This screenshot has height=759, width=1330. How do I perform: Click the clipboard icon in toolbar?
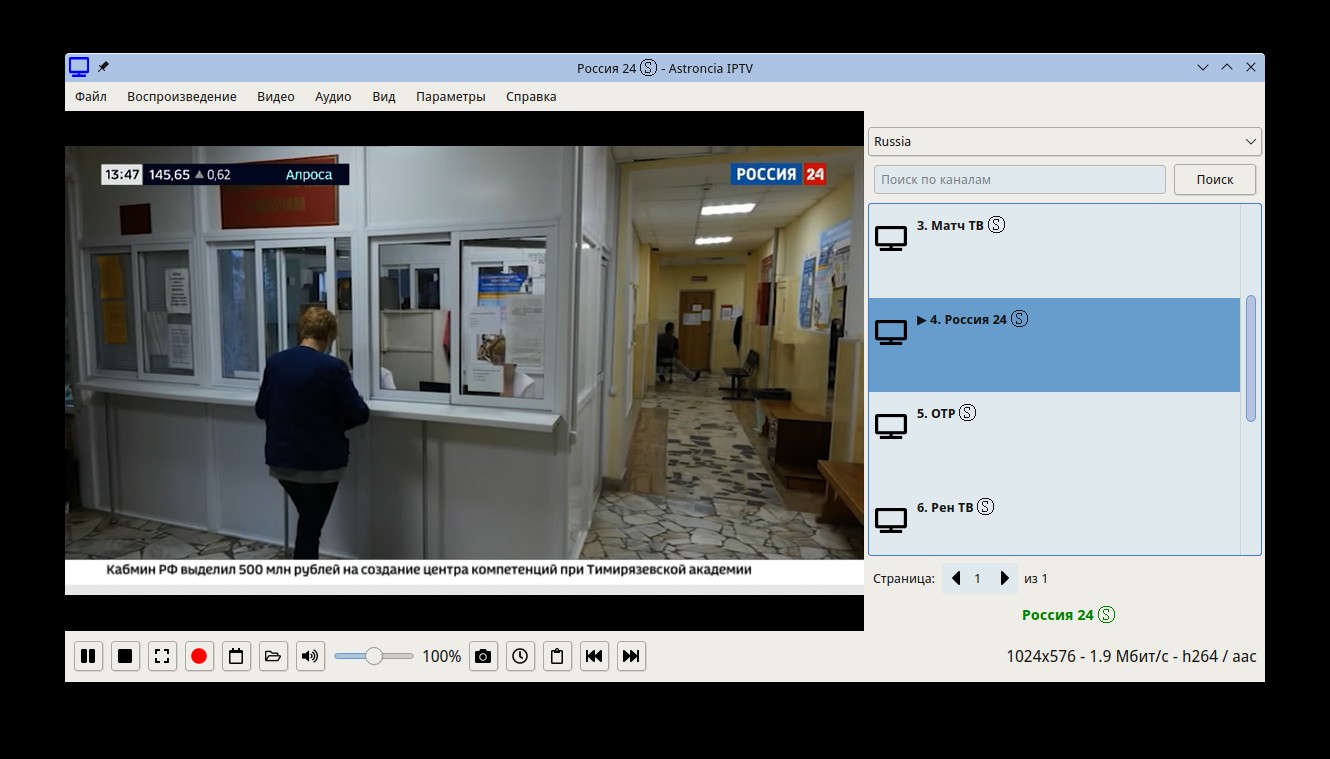point(557,656)
